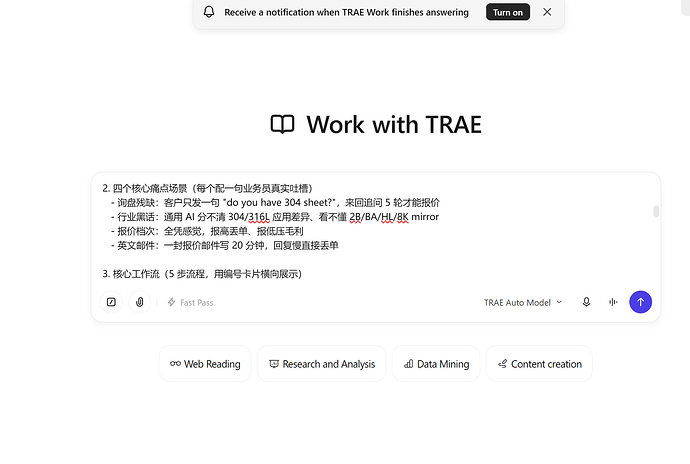The image size is (690, 464).
Task: Click the line starting with 报价档次
Action: tap(207, 231)
